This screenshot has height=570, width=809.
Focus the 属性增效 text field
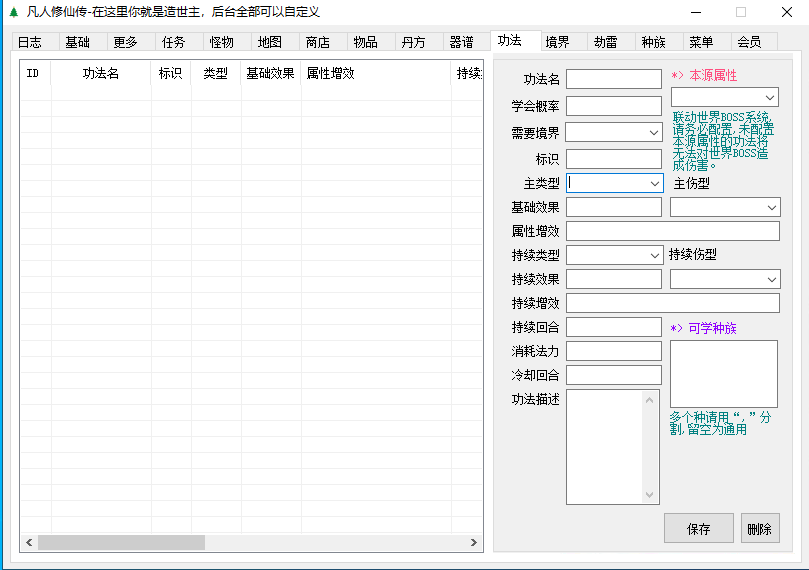coord(673,231)
